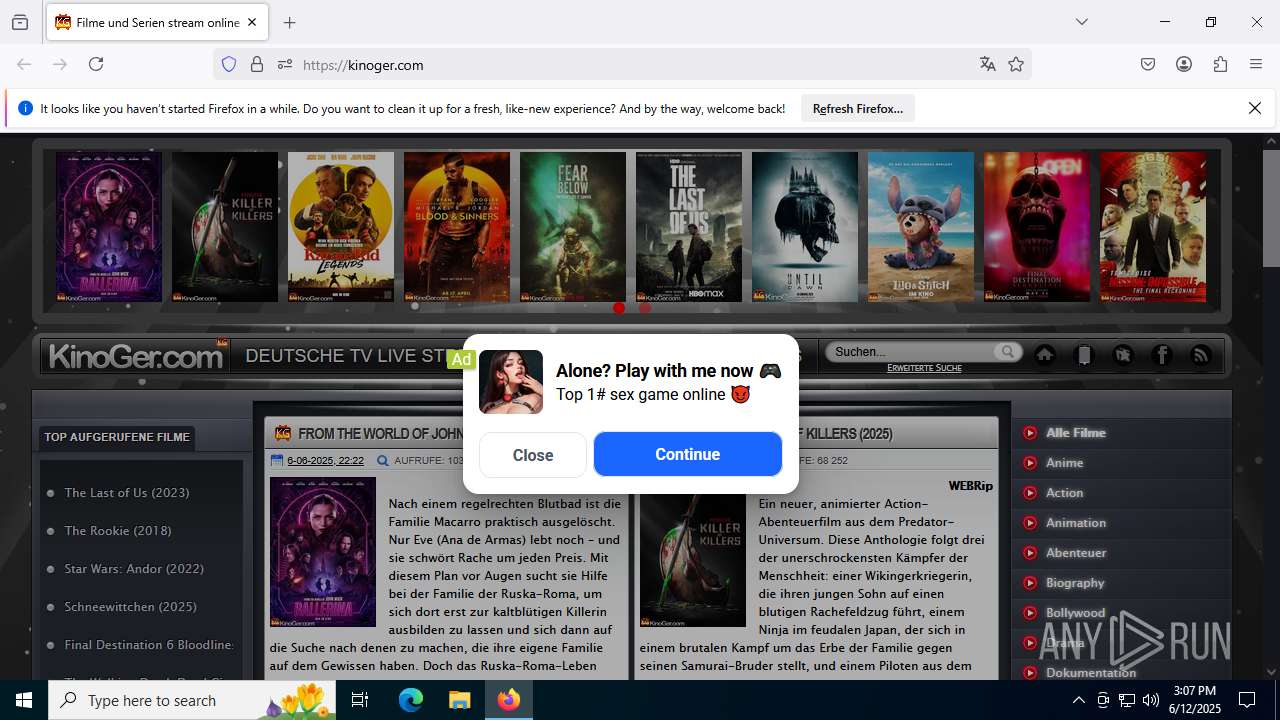
Task: Click the address bar URL
Action: click(363, 65)
